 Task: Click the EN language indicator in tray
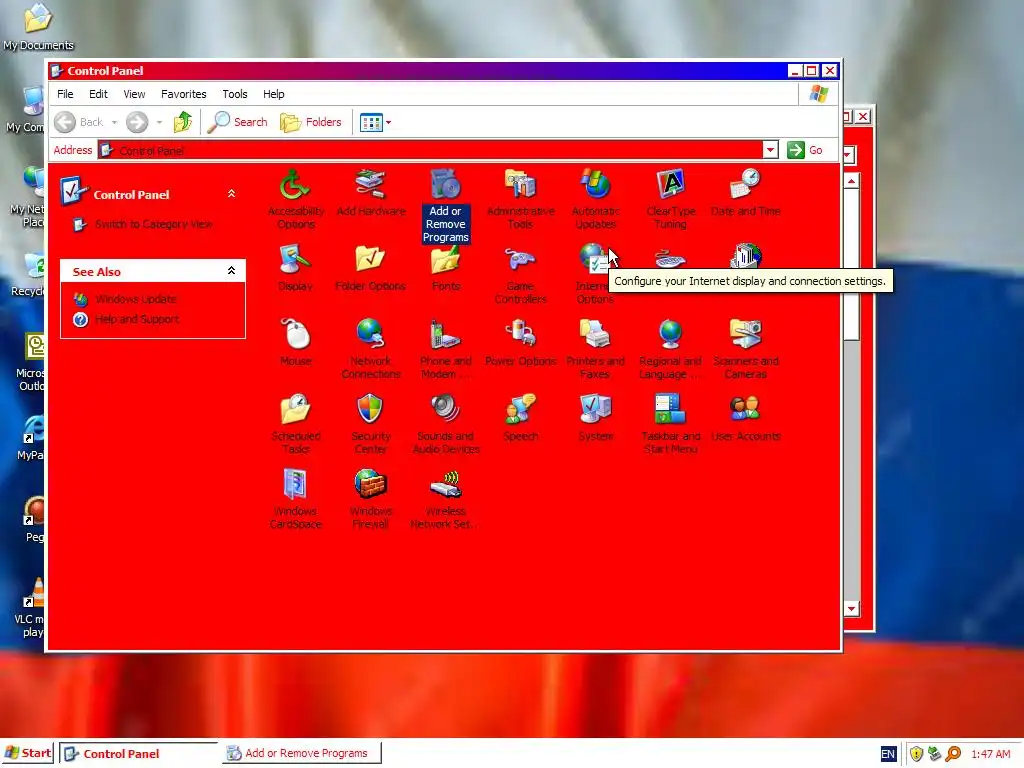pyautogui.click(x=888, y=754)
